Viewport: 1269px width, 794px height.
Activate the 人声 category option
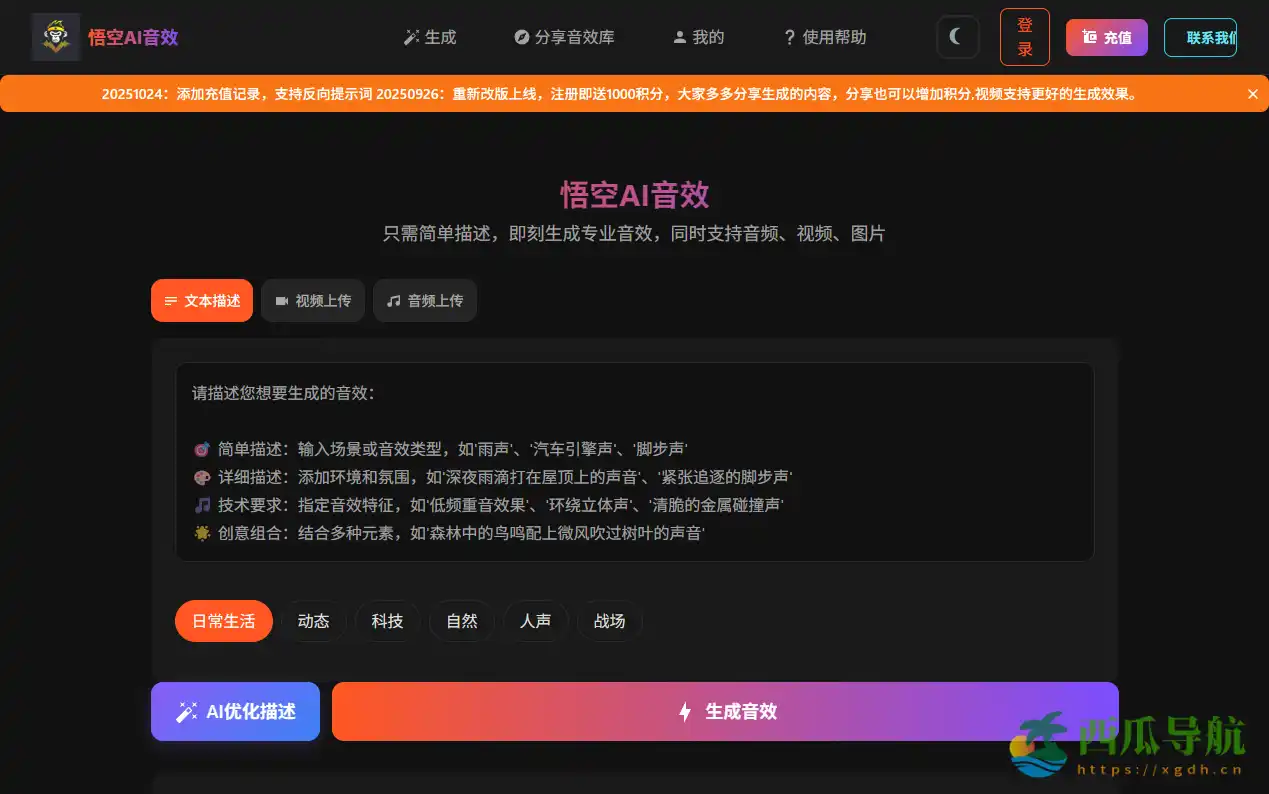[536, 621]
